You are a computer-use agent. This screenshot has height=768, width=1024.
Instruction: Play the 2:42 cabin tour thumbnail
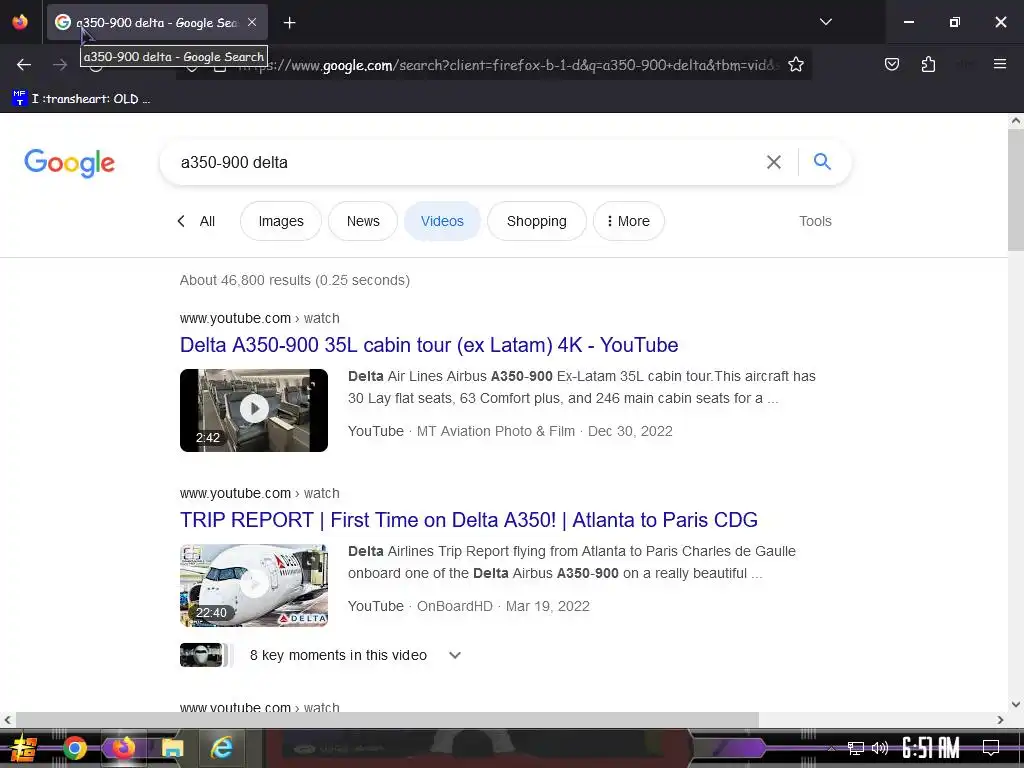[x=254, y=410]
